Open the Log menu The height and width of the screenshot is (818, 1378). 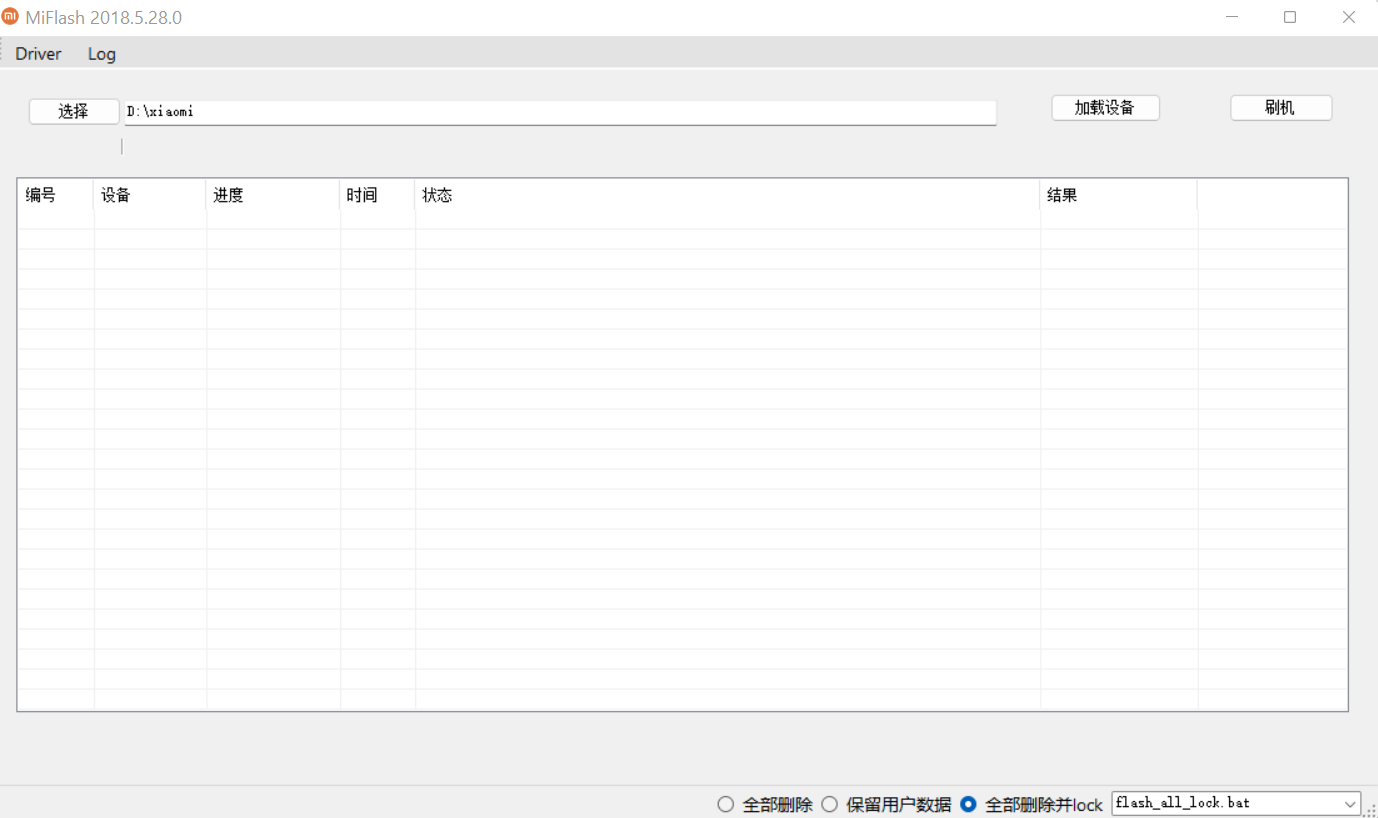[102, 54]
